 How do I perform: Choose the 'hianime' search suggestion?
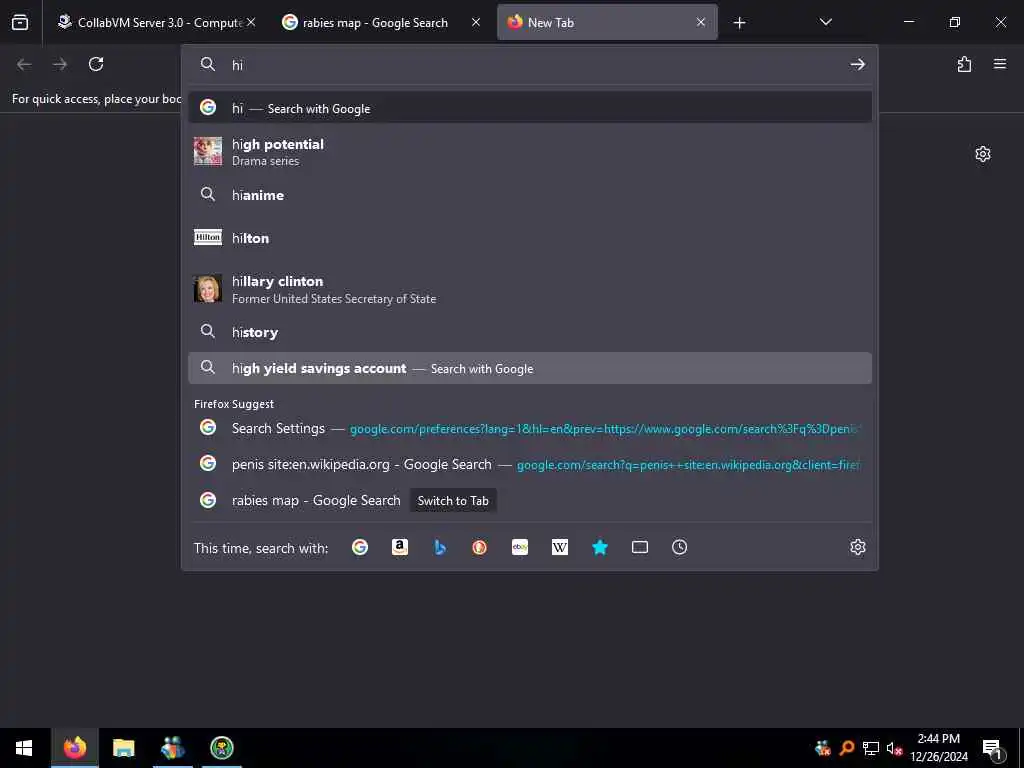click(530, 195)
